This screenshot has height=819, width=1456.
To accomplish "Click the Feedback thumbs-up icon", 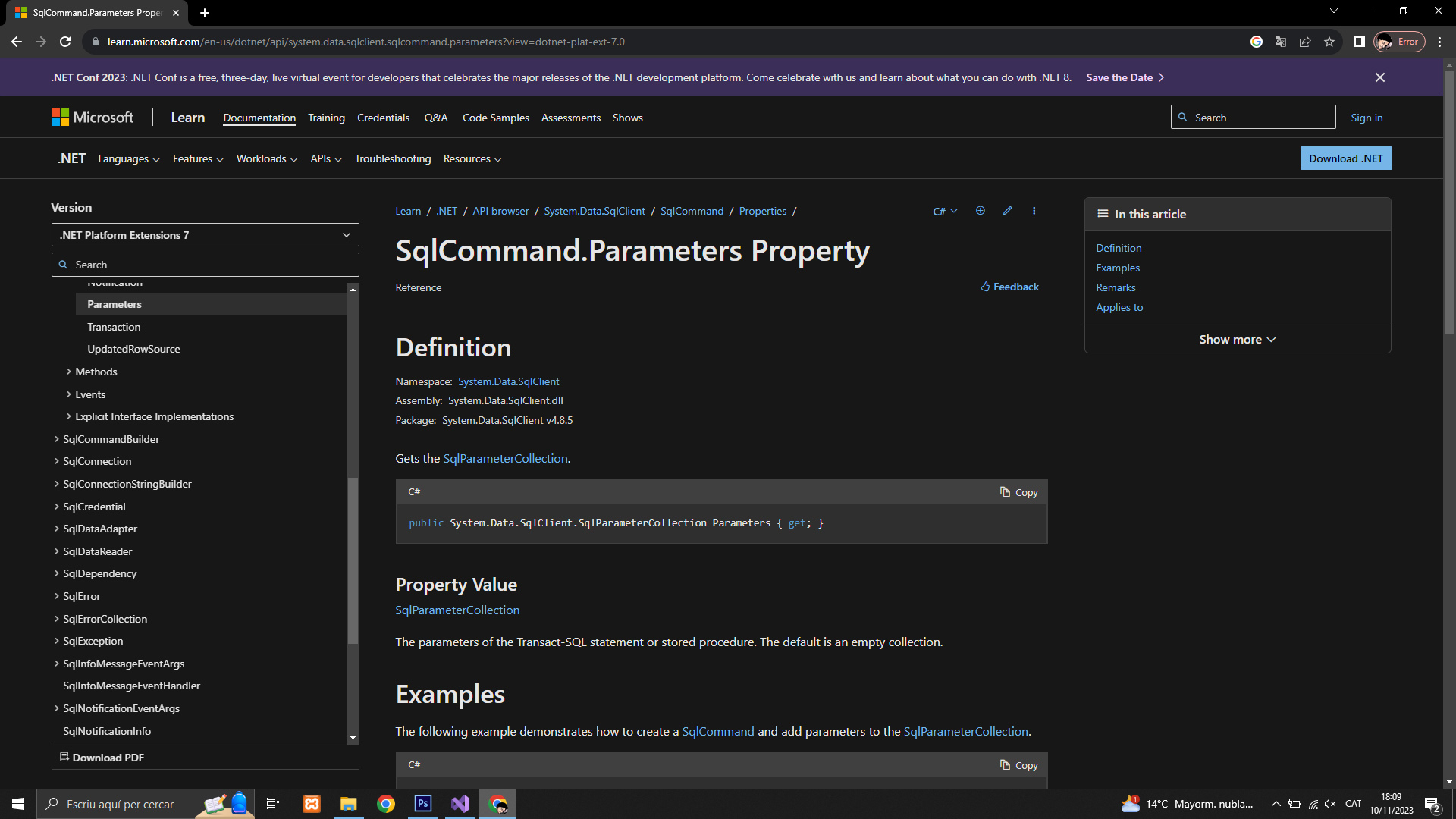I will coord(985,287).
